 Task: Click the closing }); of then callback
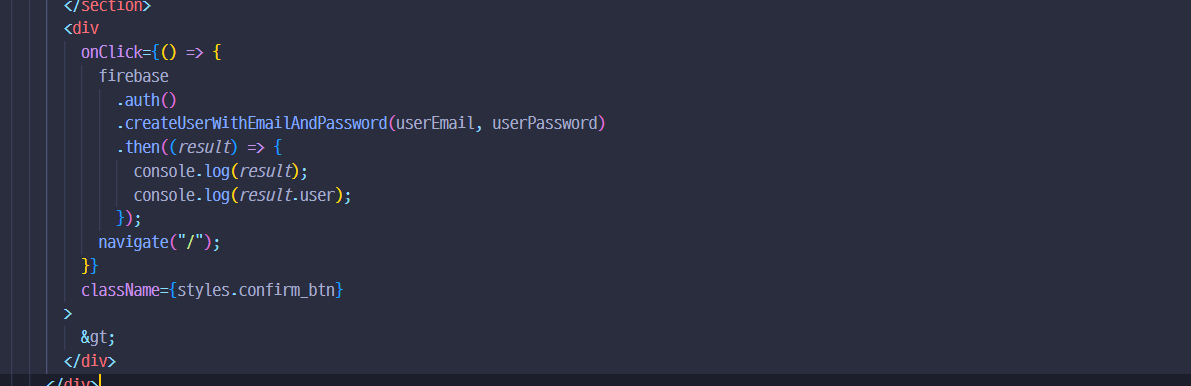coord(129,219)
